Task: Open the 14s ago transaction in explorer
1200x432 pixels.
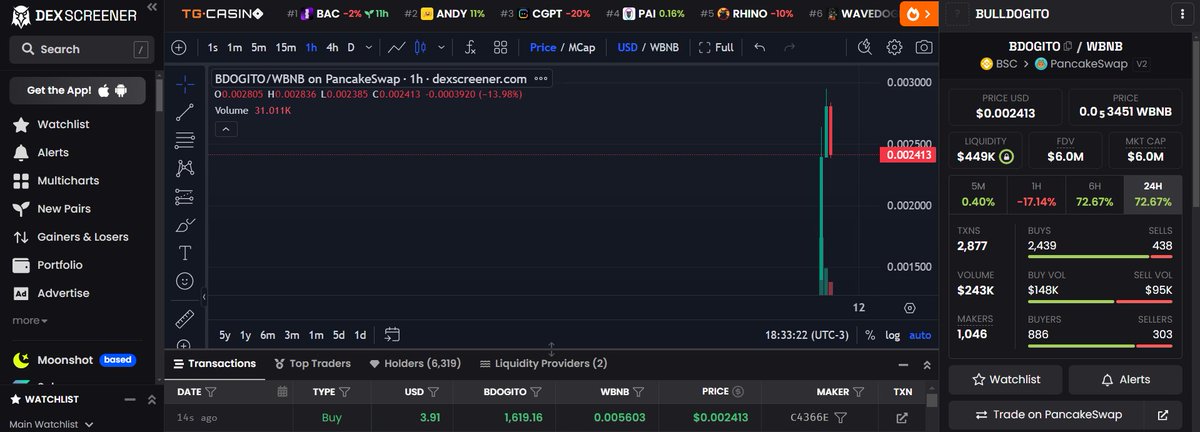Action: click(x=902, y=417)
